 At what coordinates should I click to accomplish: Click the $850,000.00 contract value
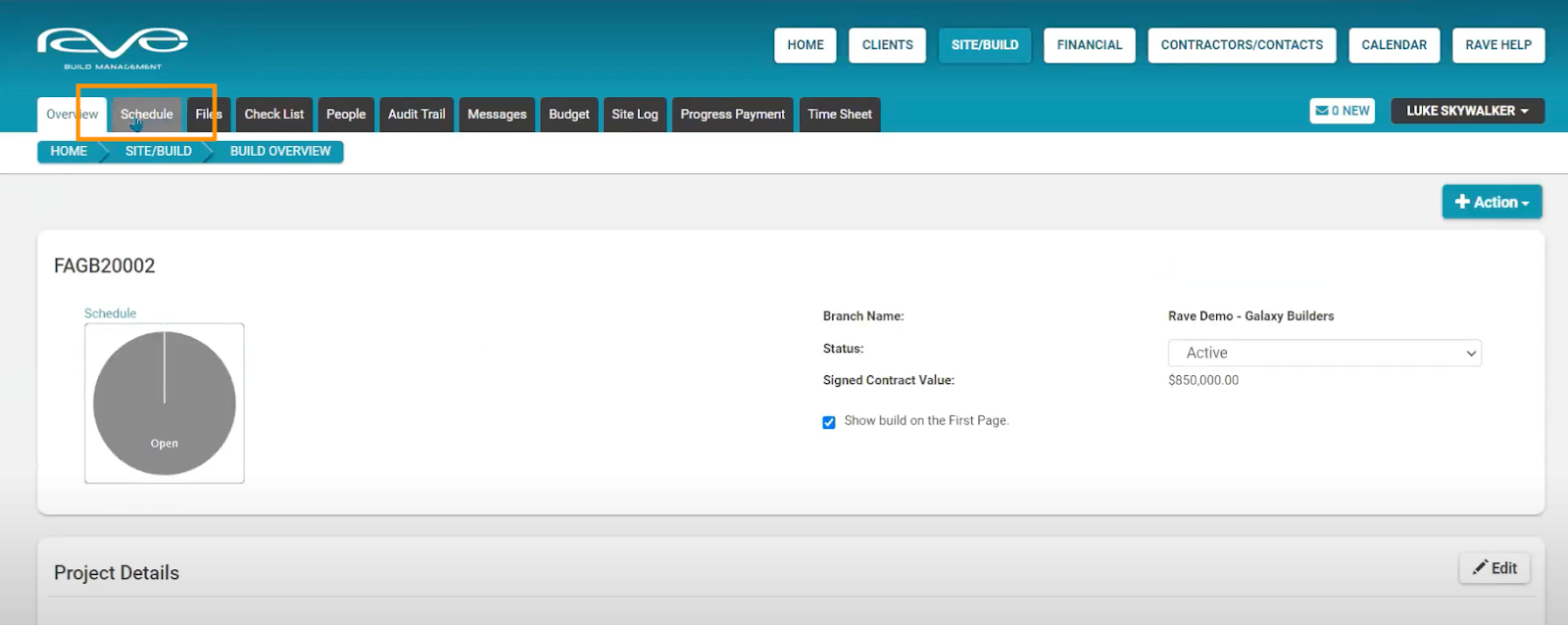[1203, 380]
